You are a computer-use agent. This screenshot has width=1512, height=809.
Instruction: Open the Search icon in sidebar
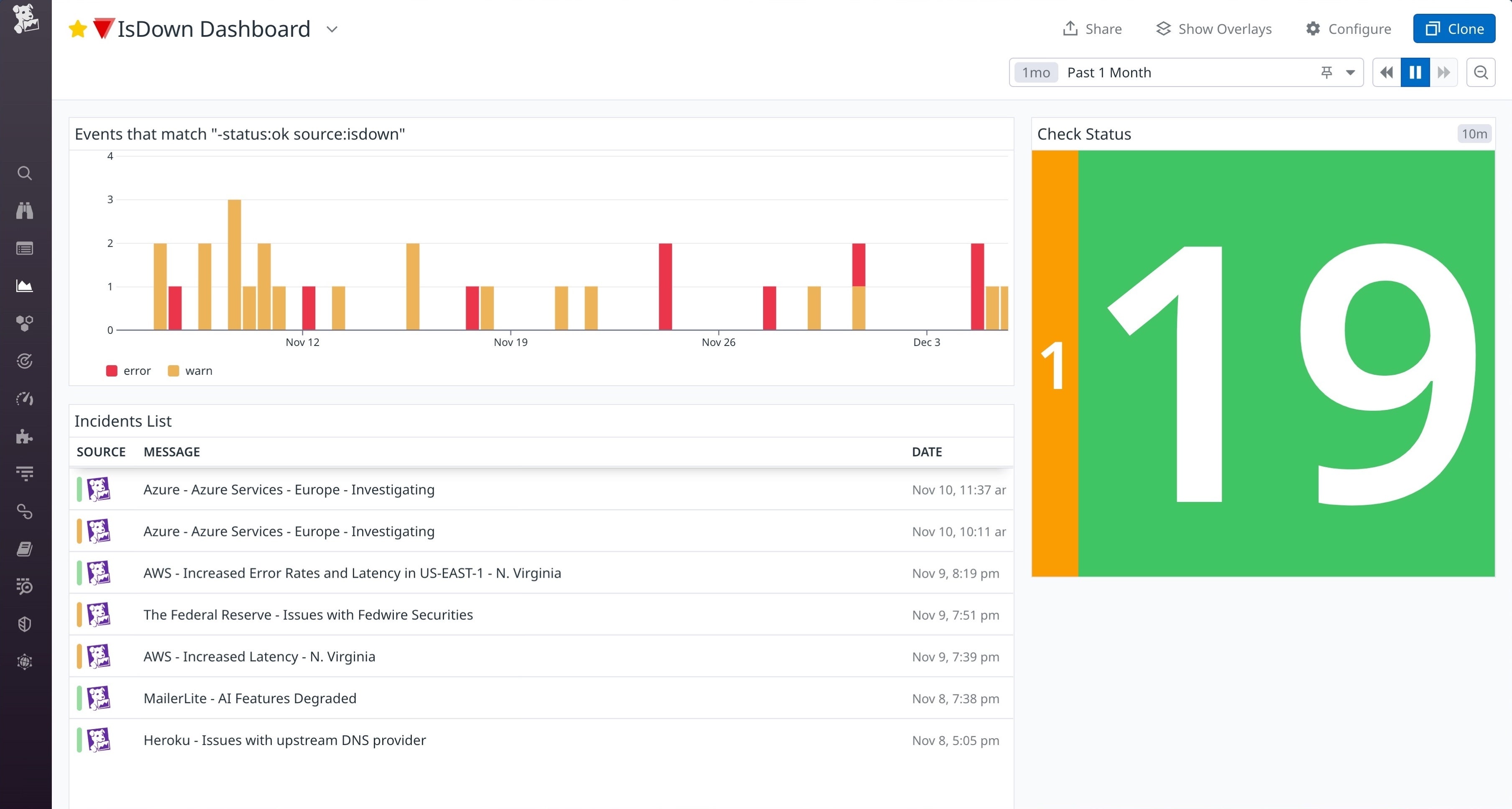pos(24,173)
